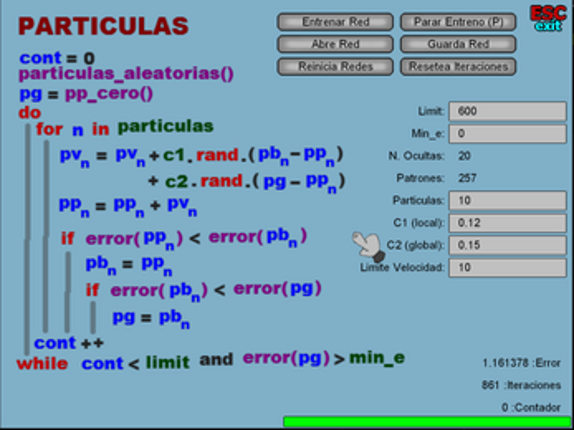Click the Patrones: label
Image resolution: width=574 pixels, height=430 pixels.
coord(421,178)
